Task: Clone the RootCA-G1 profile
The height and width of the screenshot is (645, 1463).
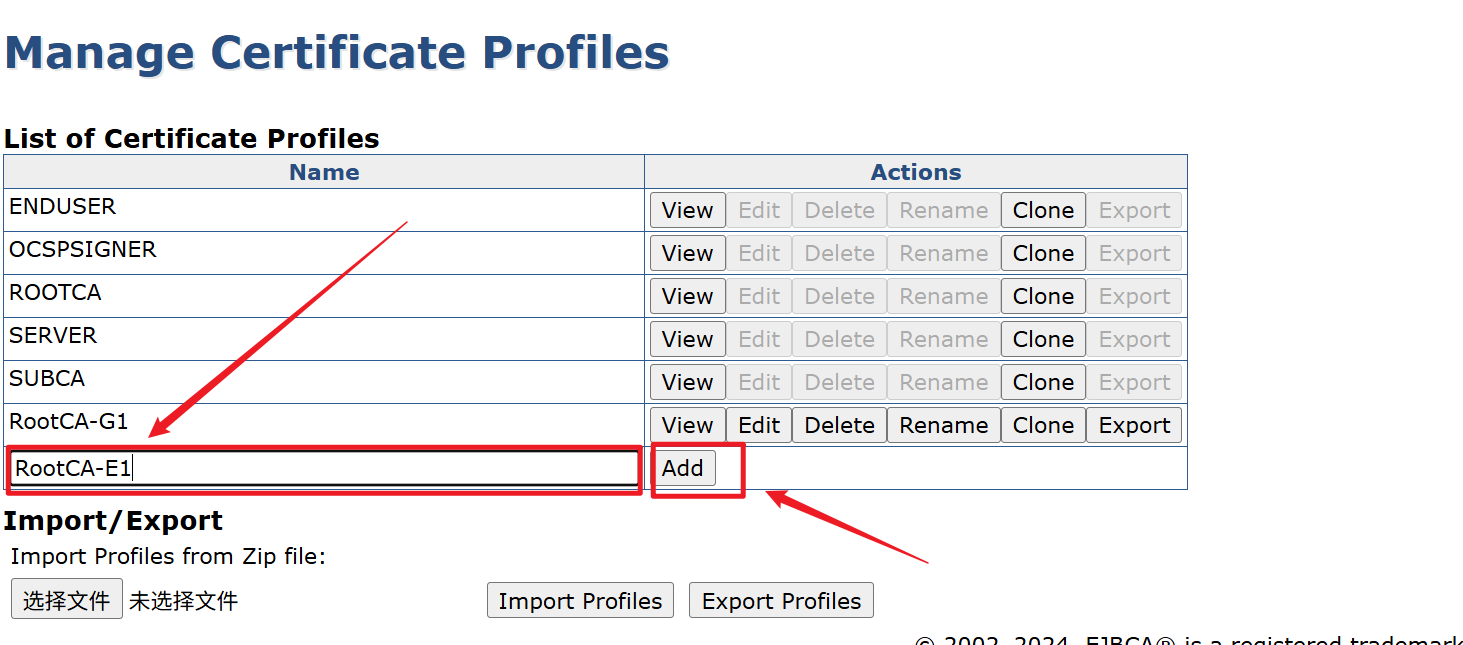Action: (x=1043, y=425)
